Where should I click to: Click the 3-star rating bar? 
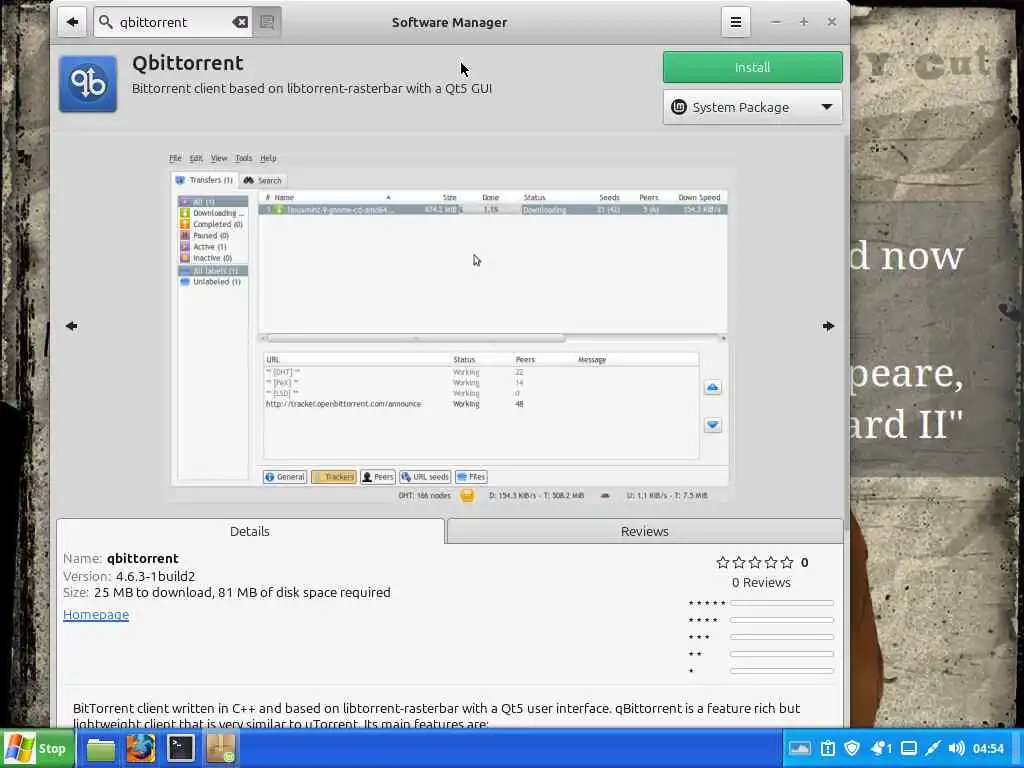pos(782,637)
